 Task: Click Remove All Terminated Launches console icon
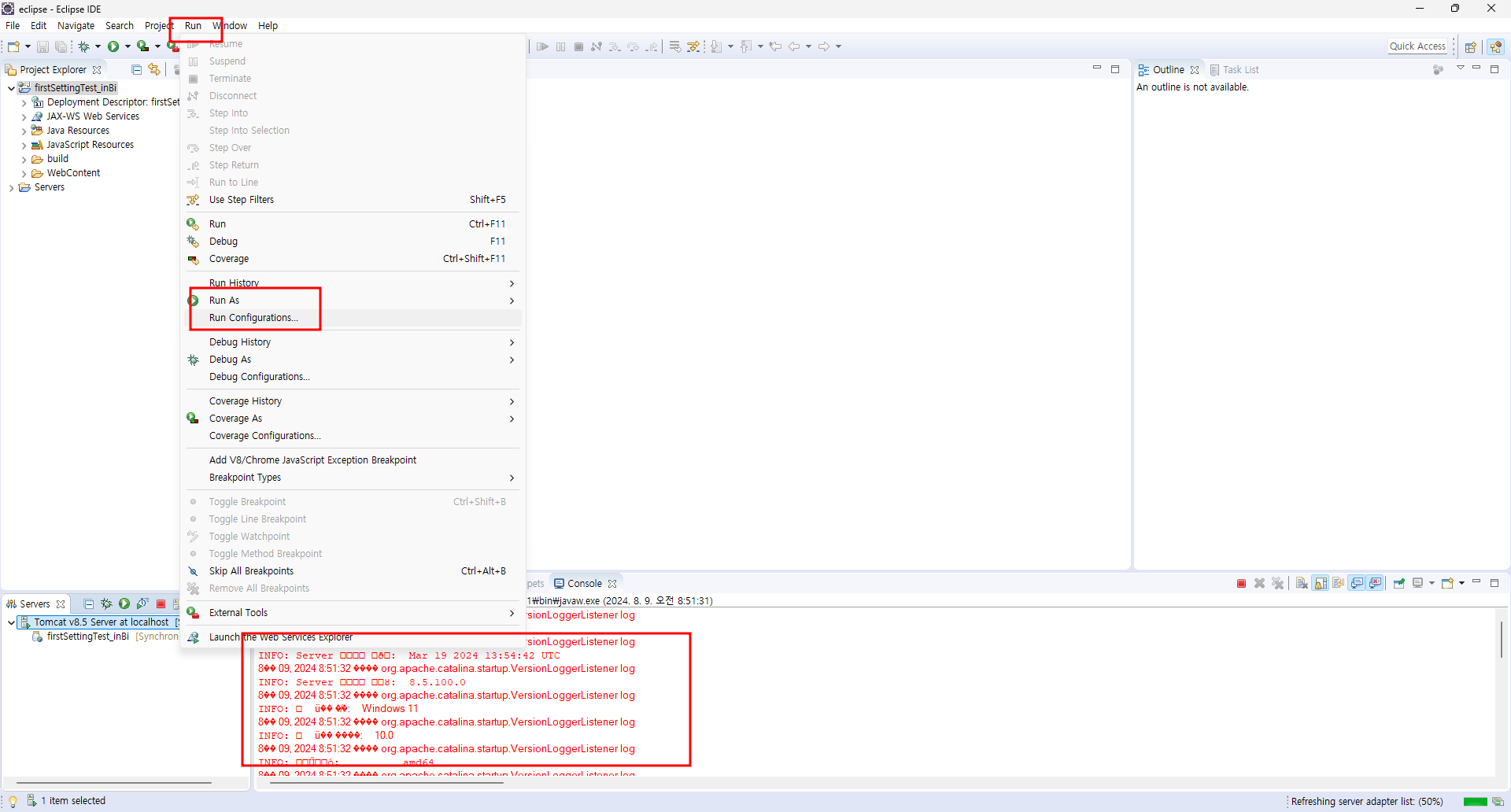1278,584
